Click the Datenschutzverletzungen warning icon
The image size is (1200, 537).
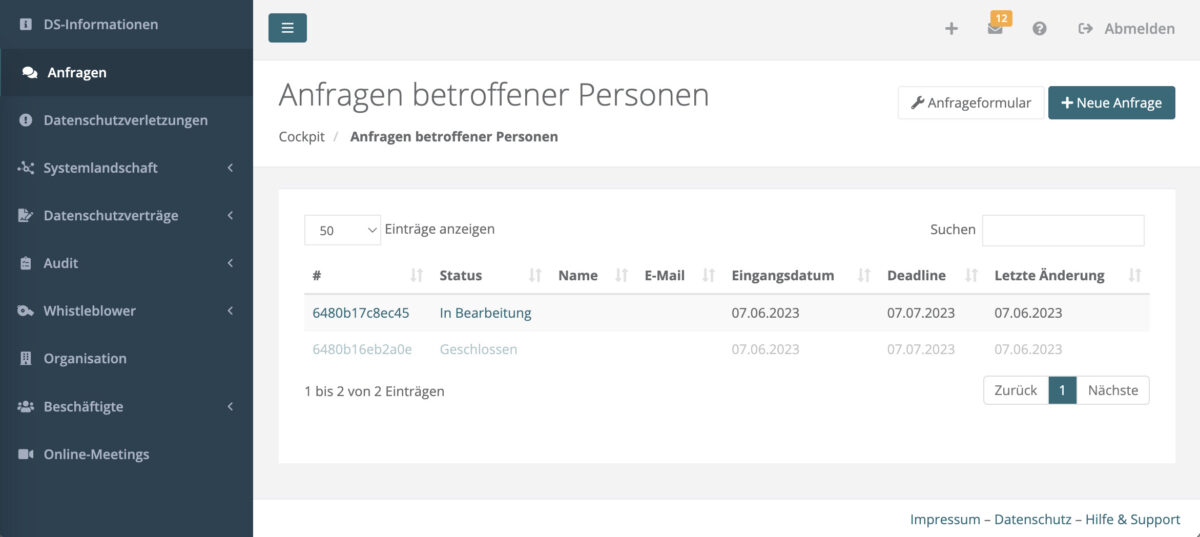(x=26, y=120)
